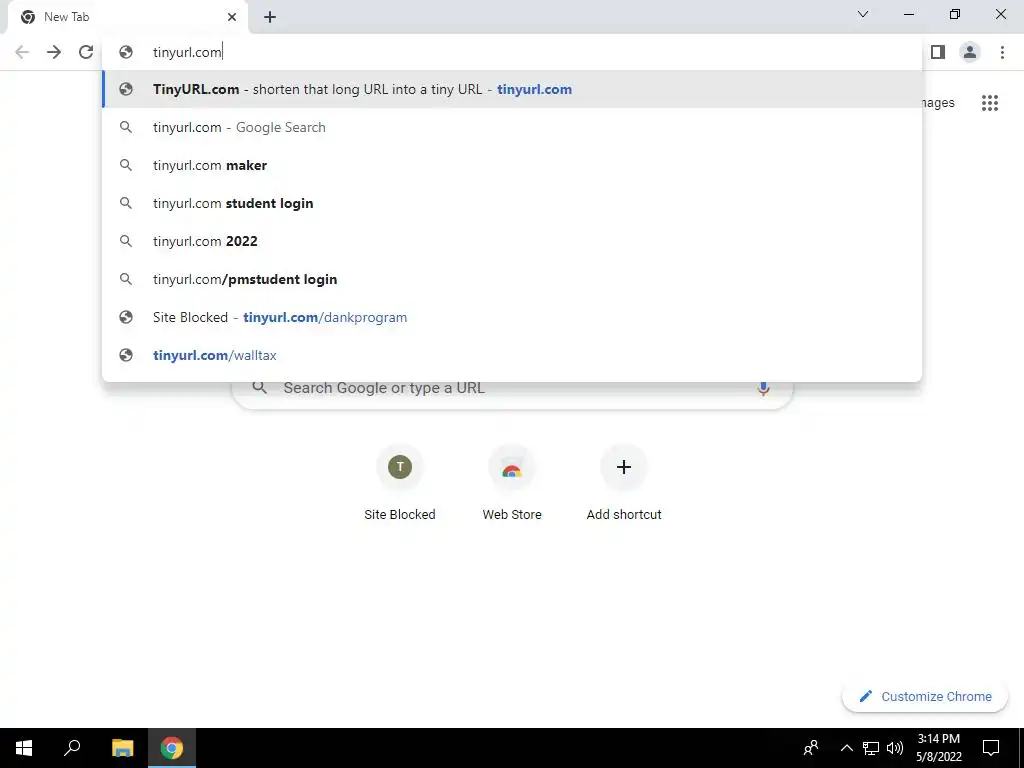Click the address bar with tinyurl.com
The height and width of the screenshot is (768, 1024).
pos(512,52)
